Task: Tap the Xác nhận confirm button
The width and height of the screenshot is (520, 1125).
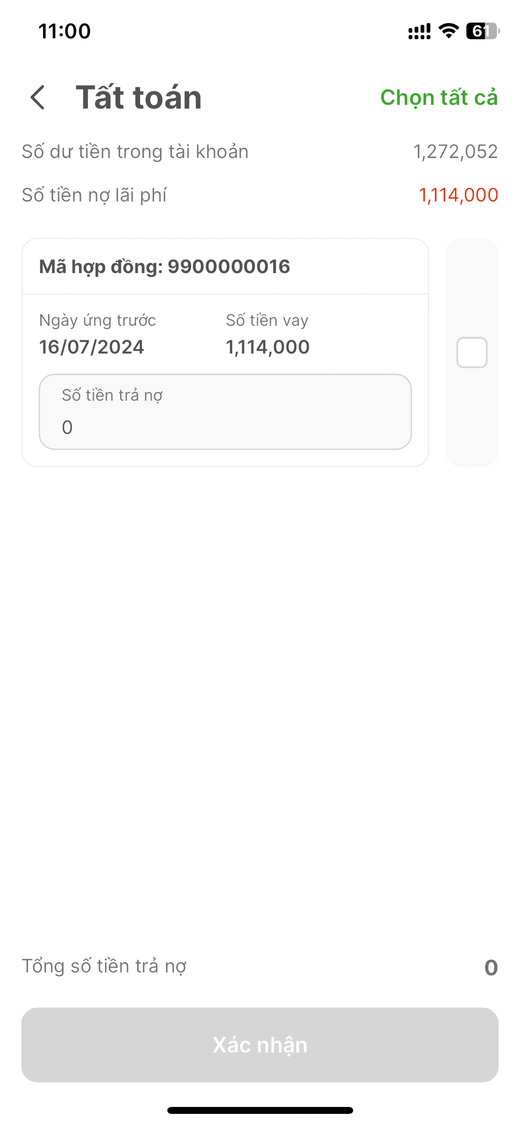Action: [260, 1045]
